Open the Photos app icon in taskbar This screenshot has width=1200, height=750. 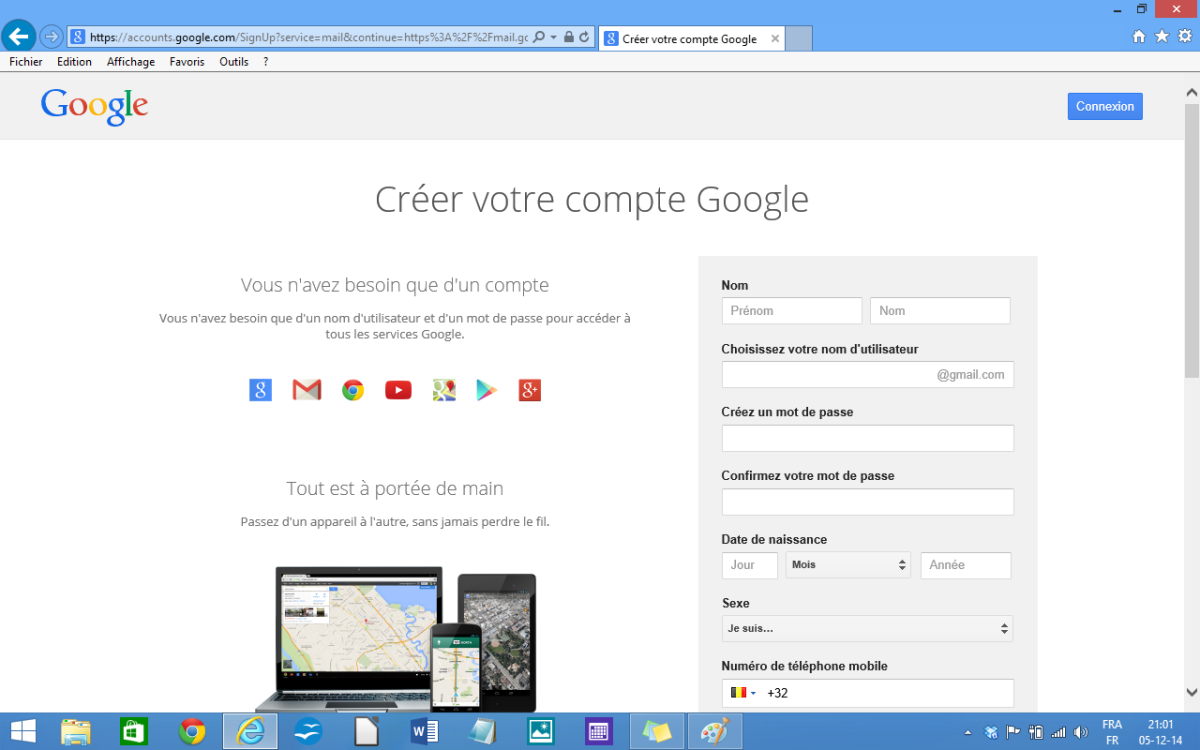(x=541, y=731)
